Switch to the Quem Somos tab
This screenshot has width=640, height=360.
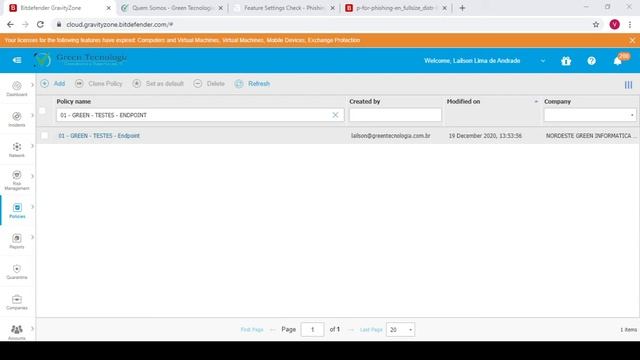click(171, 8)
